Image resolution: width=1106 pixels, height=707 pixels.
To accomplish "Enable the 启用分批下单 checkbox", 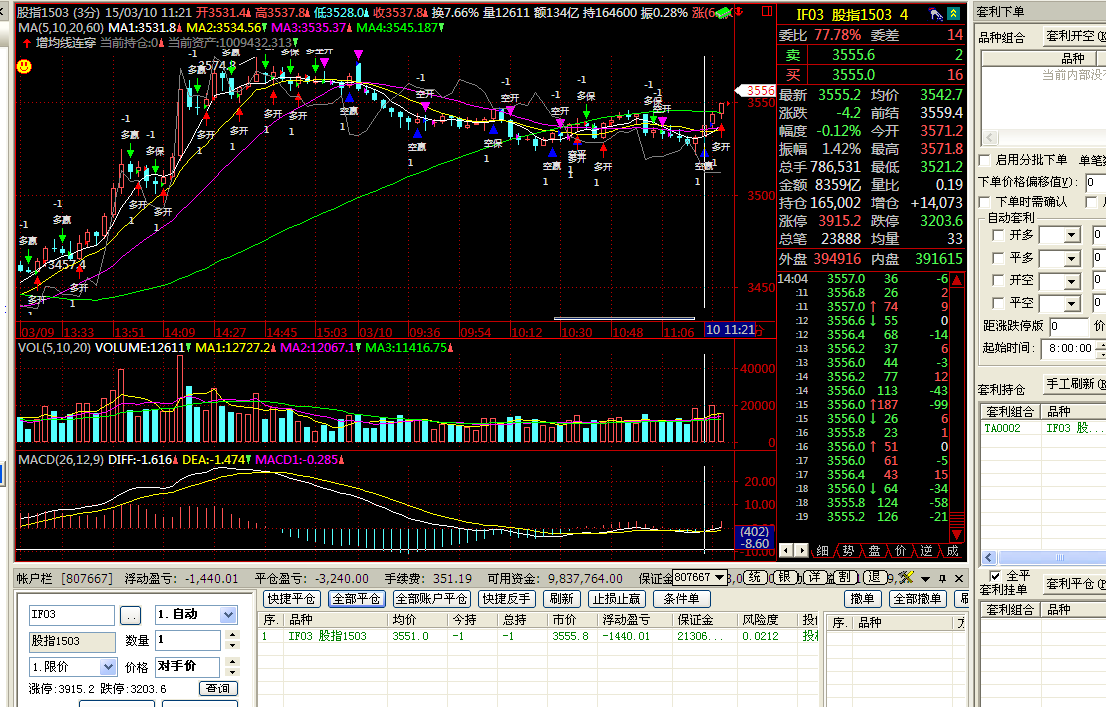I will point(985,160).
